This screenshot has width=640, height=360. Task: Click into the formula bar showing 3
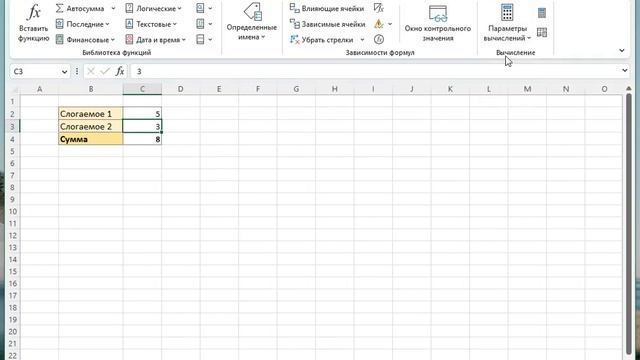click(x=375, y=71)
